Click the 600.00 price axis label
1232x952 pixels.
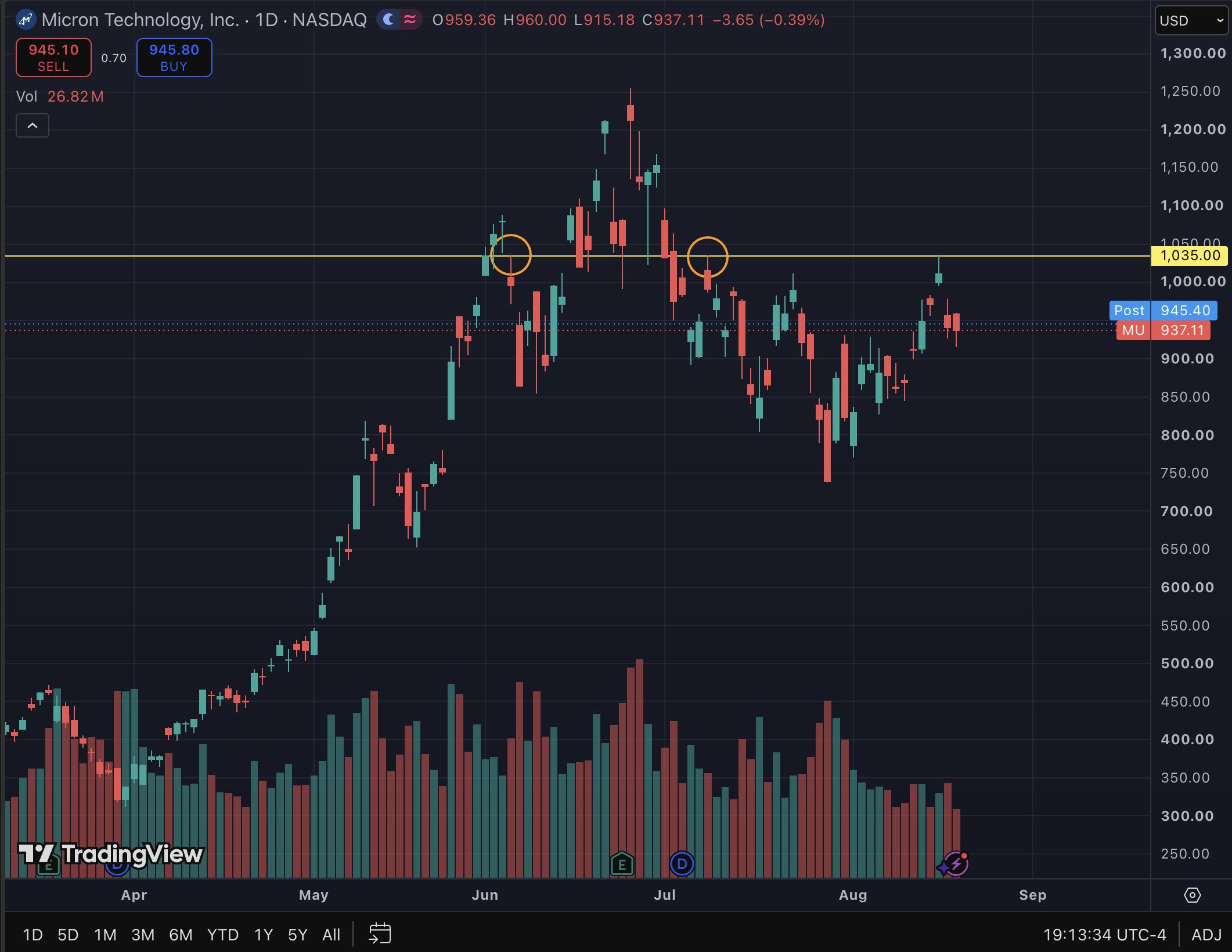(x=1187, y=587)
